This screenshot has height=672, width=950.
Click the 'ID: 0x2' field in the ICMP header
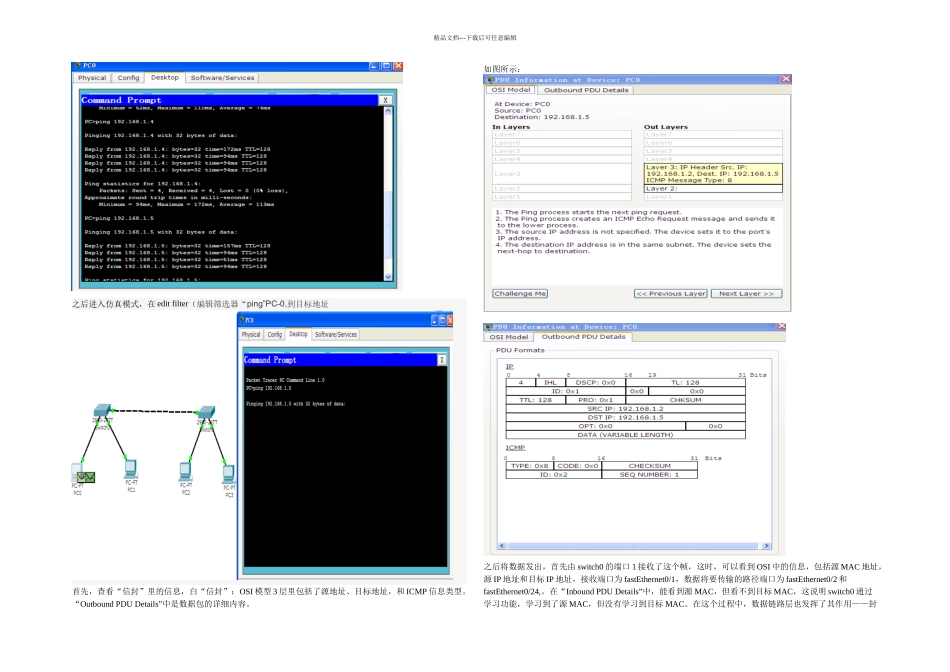point(554,474)
